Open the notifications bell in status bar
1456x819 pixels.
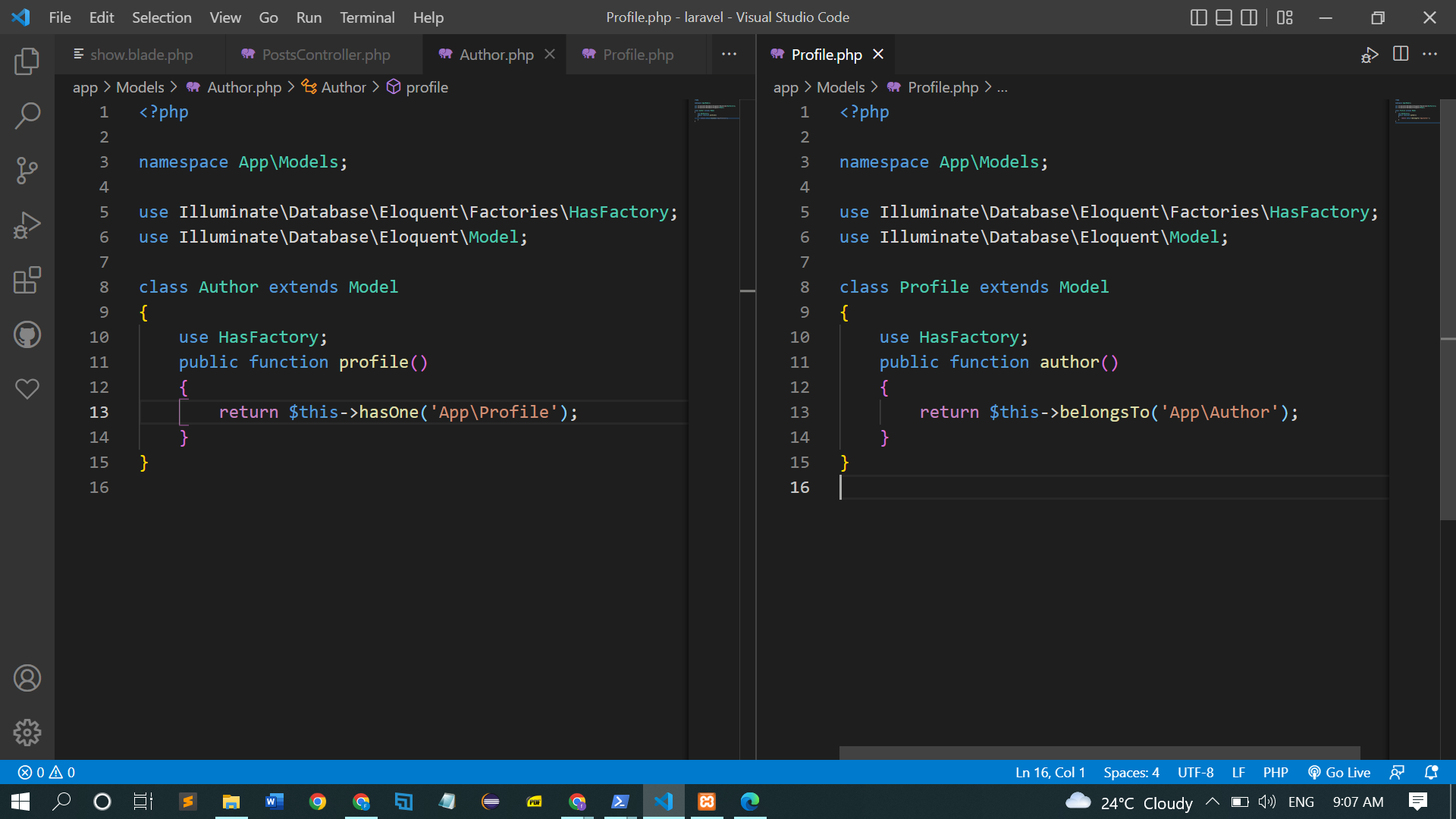coord(1431,772)
